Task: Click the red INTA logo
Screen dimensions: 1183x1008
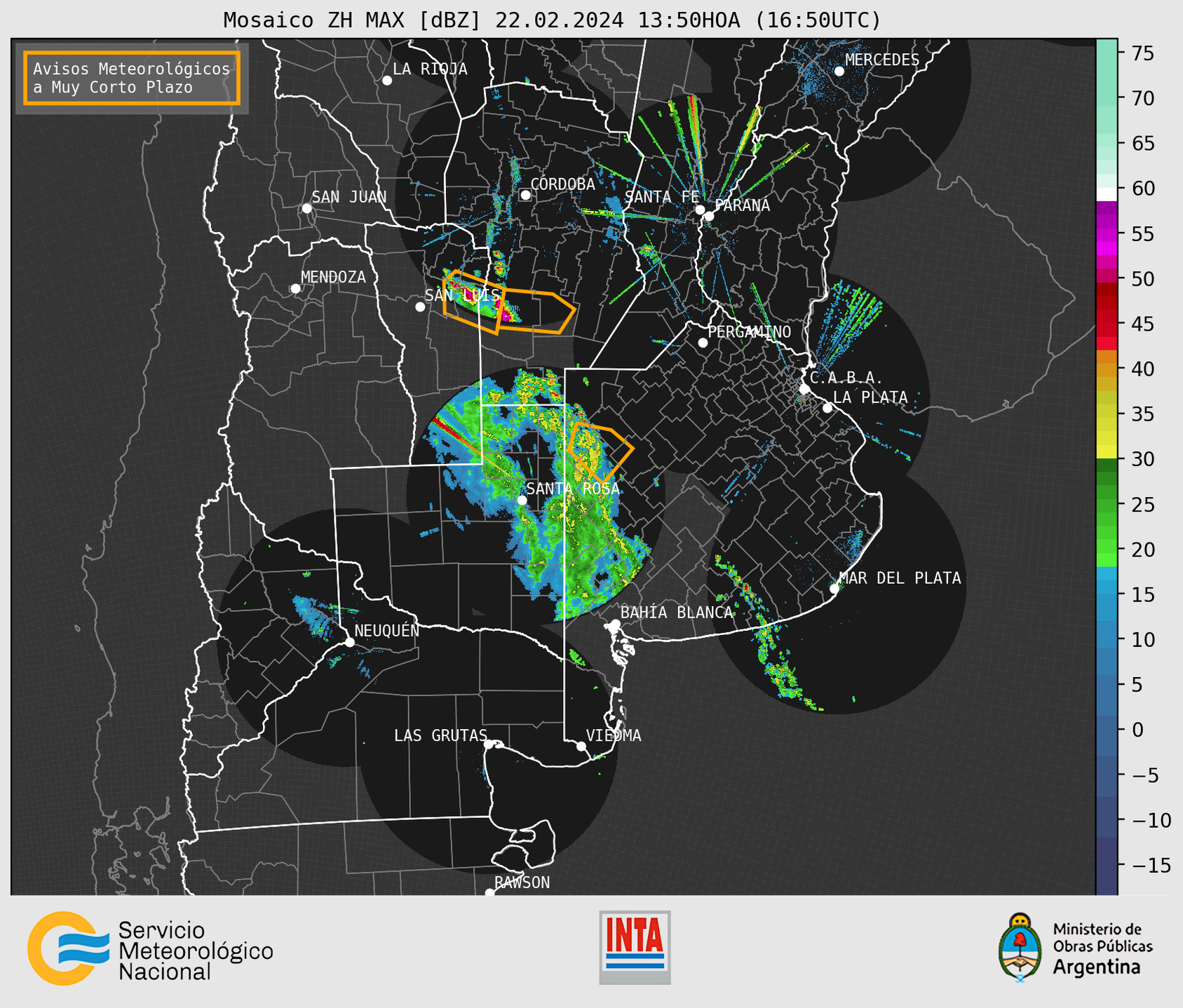Action: (635, 947)
